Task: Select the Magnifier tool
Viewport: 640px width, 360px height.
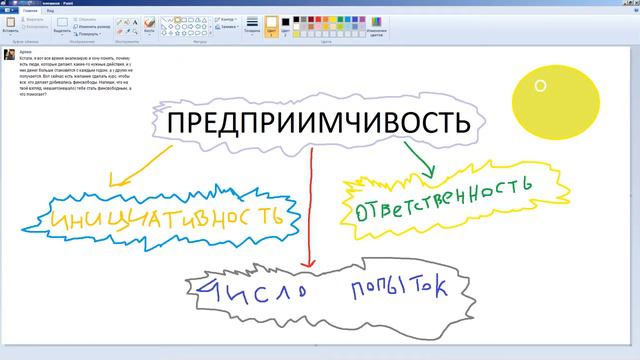Action: click(x=135, y=31)
